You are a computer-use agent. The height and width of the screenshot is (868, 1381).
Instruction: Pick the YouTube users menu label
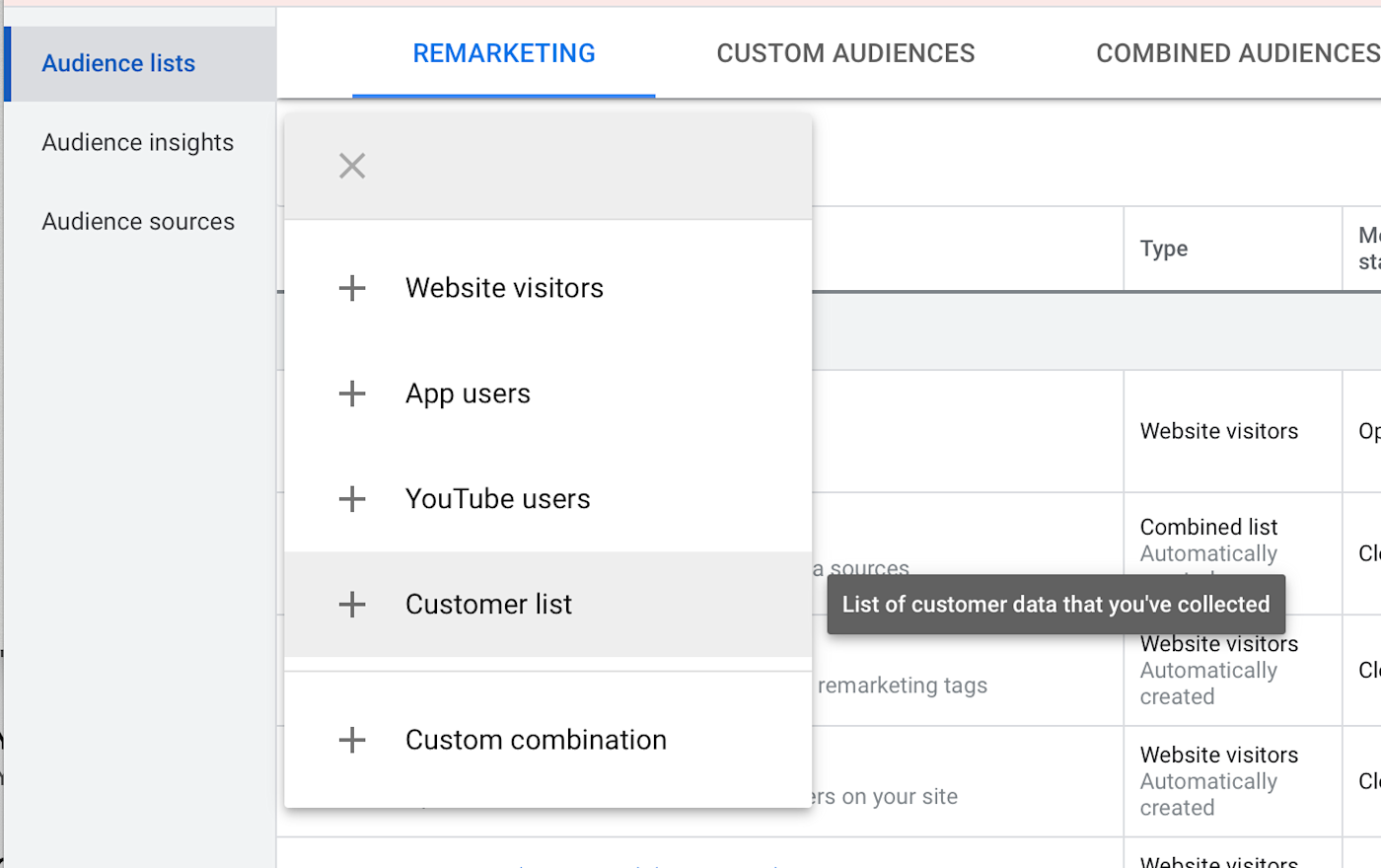pos(497,499)
